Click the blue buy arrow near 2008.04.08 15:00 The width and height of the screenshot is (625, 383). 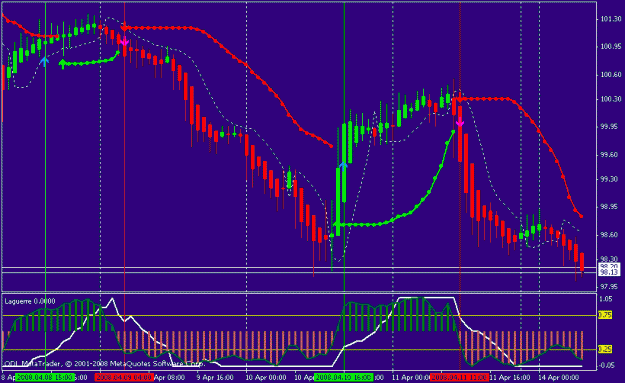tap(44, 61)
